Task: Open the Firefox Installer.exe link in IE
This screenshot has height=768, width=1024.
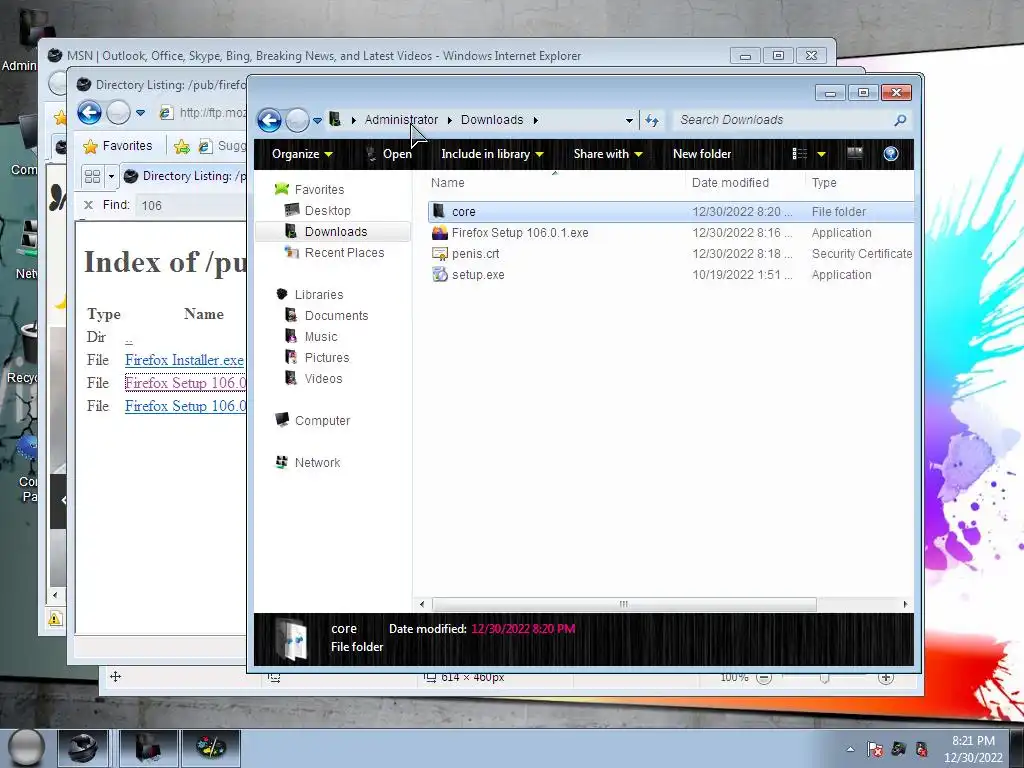Action: coord(184,360)
